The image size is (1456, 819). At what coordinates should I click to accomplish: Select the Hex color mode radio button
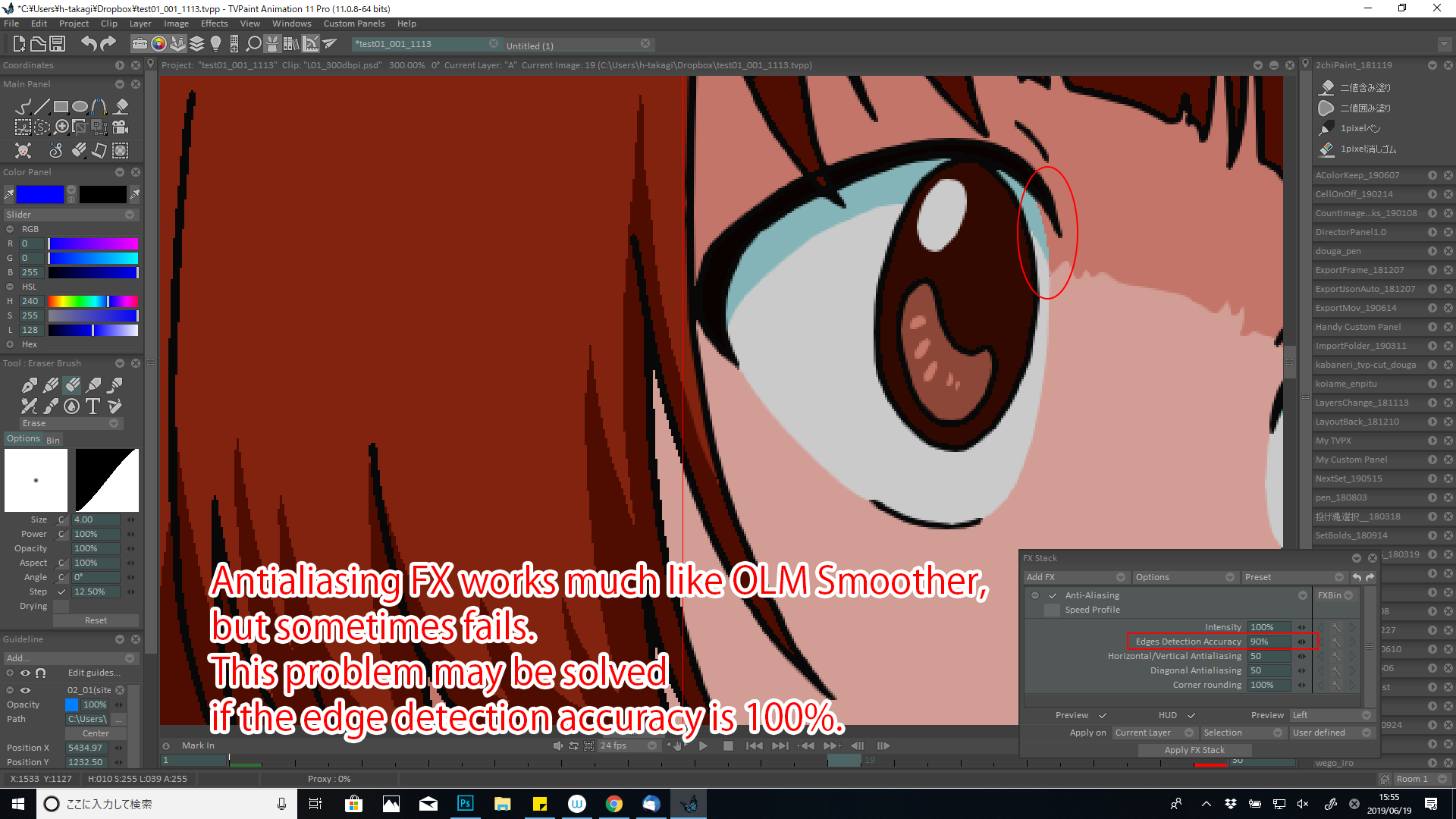10,344
